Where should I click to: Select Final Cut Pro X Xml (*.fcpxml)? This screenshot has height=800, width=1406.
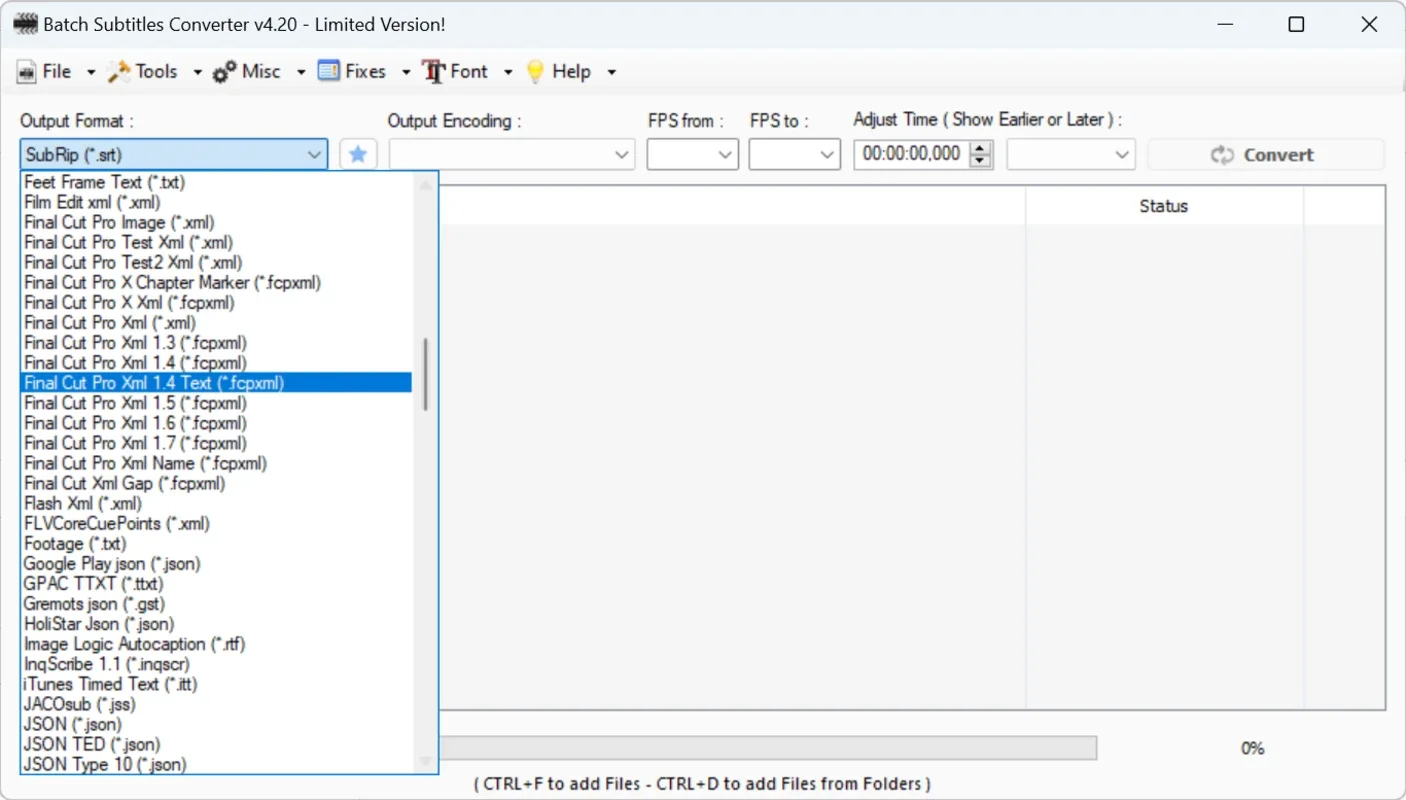coord(217,302)
